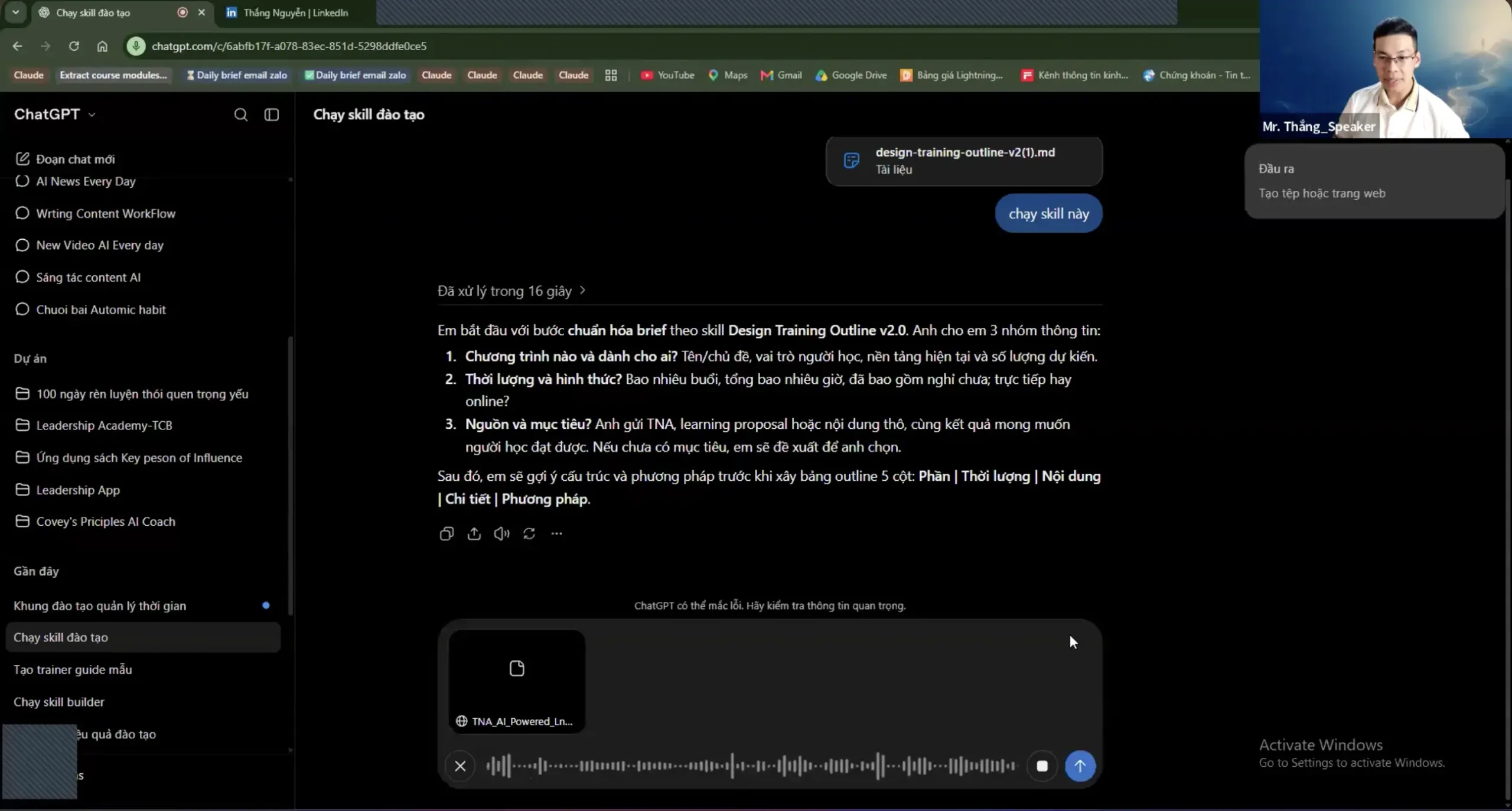
Task: Open New Video AI Every day item
Action: 90,245
